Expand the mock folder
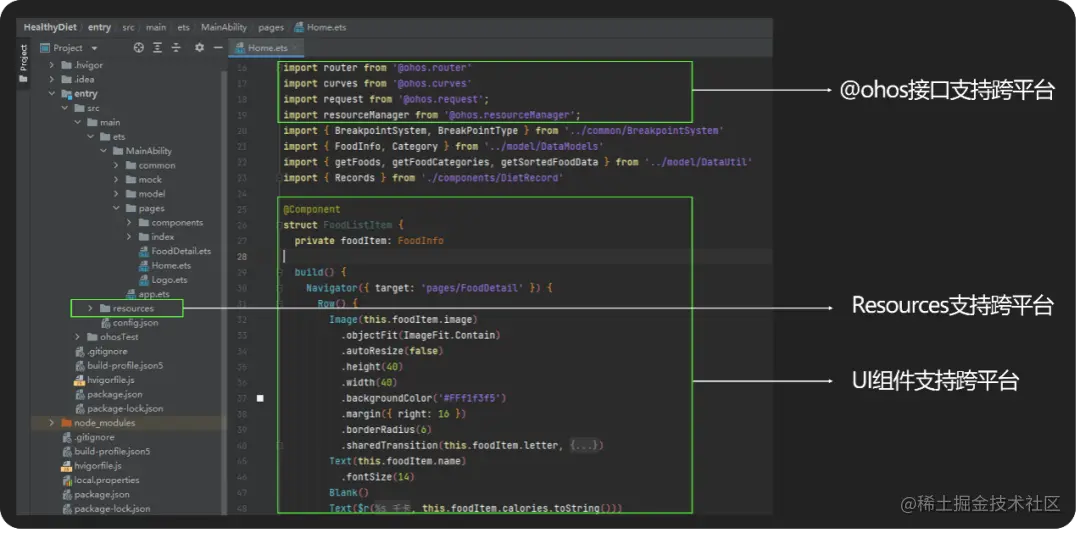The height and width of the screenshot is (533, 1080). (116, 180)
